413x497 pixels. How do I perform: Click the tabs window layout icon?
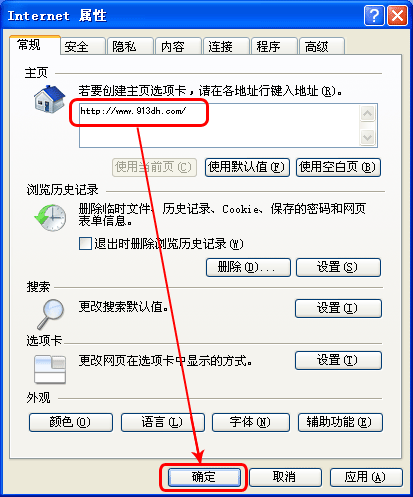[50, 369]
